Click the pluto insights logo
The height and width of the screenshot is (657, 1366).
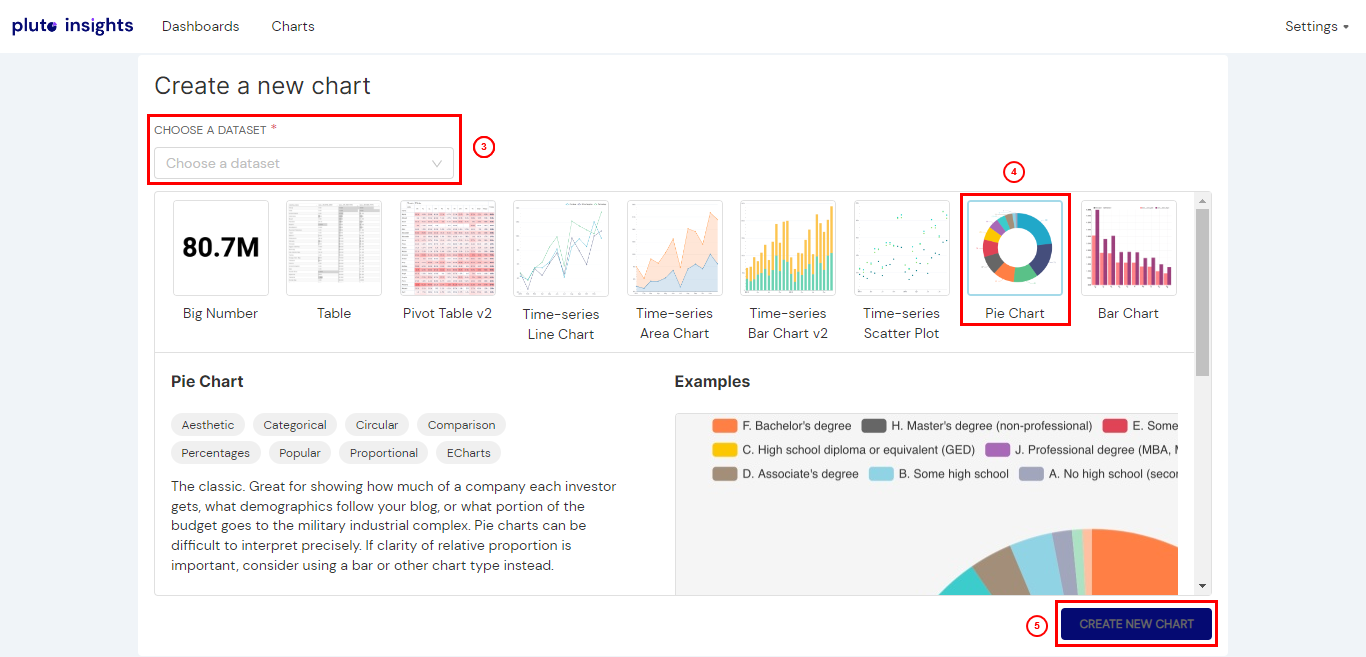pyautogui.click(x=72, y=26)
